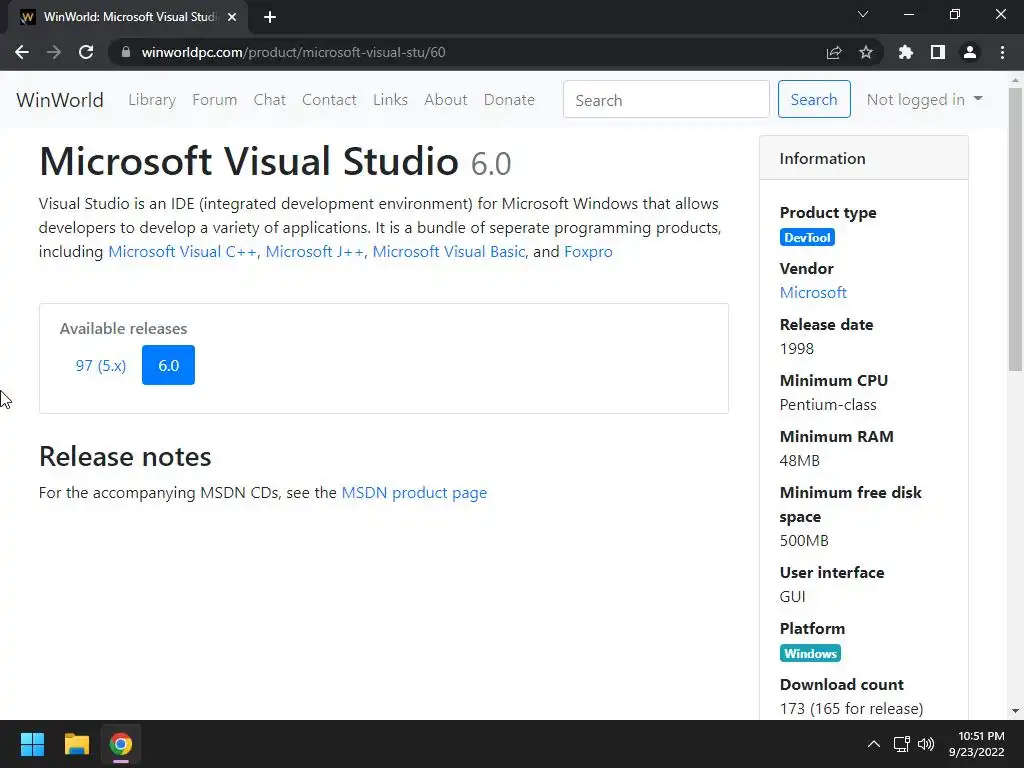Image resolution: width=1024 pixels, height=768 pixels.
Task: Open the Library menu item
Action: click(152, 99)
